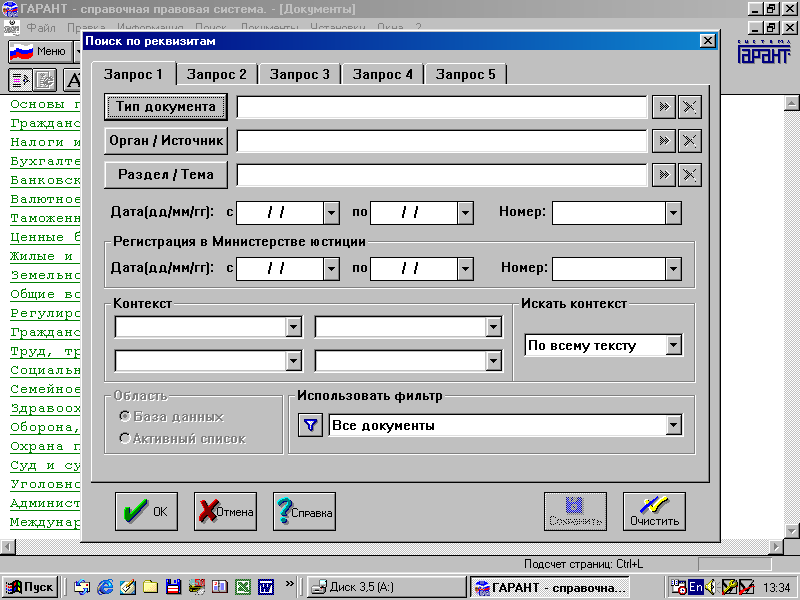
Task: Open the 'Суд и су' section link
Action: coord(45,465)
